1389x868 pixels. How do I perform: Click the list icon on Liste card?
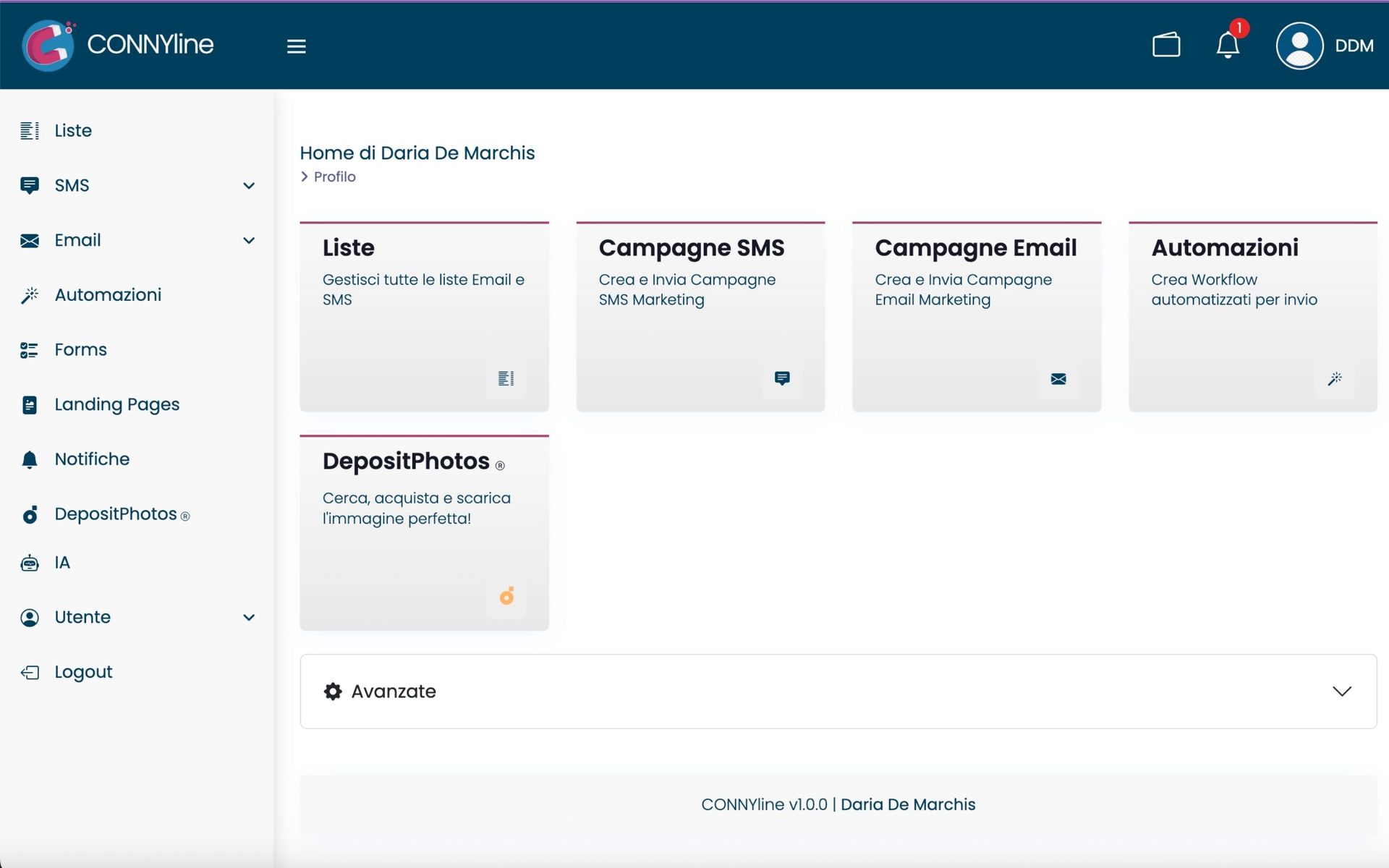[506, 378]
